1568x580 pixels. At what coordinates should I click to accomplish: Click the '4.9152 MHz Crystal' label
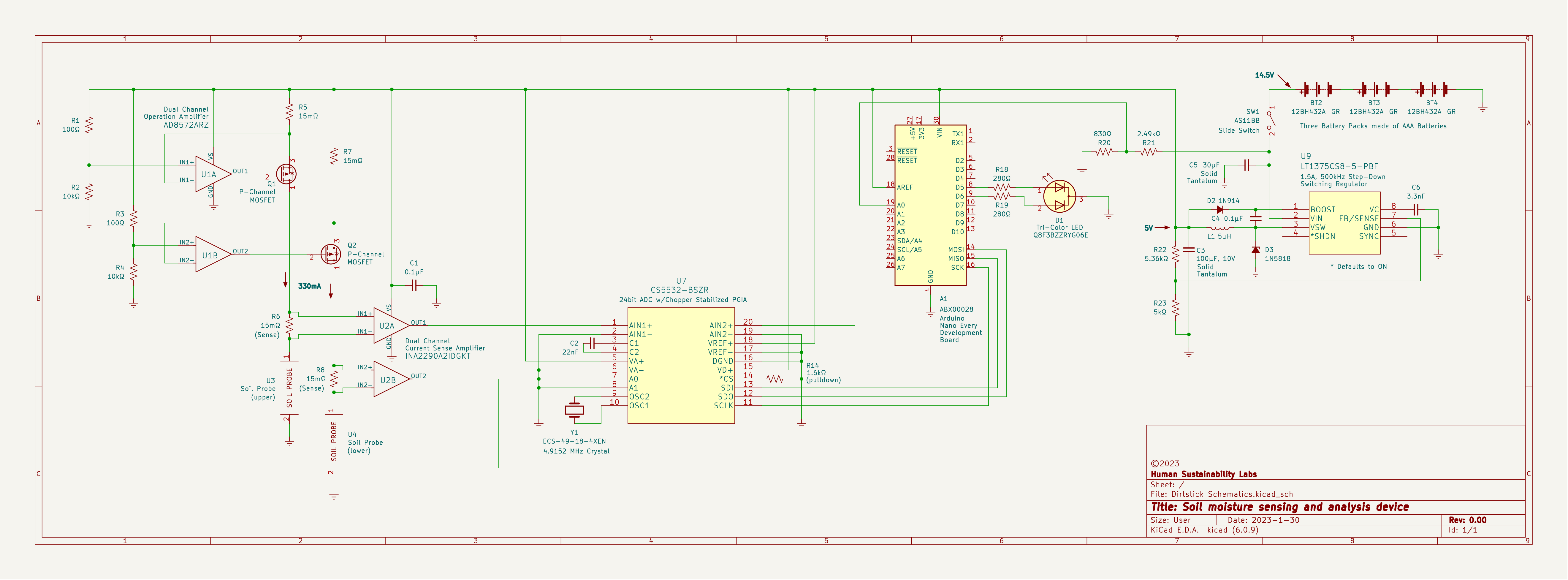pos(576,451)
